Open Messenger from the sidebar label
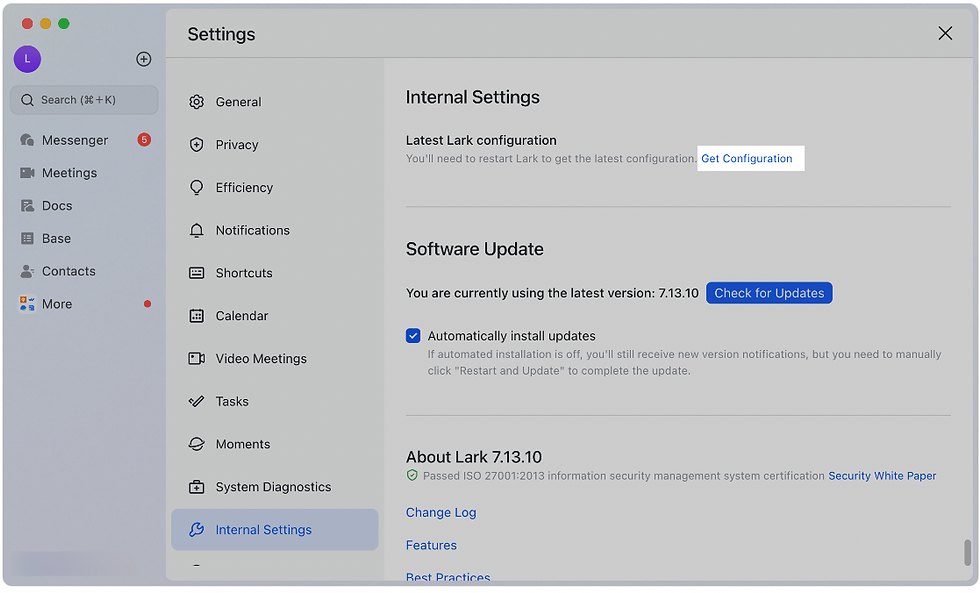Screen dimensions: 980x593 tap(75, 140)
